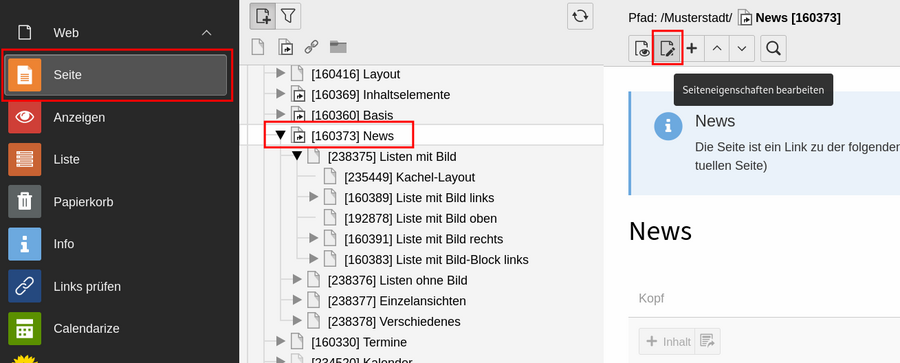Viewport: 900px width, 363px height.
Task: Open the Anzeigen module with eye icon
Action: tap(117, 117)
